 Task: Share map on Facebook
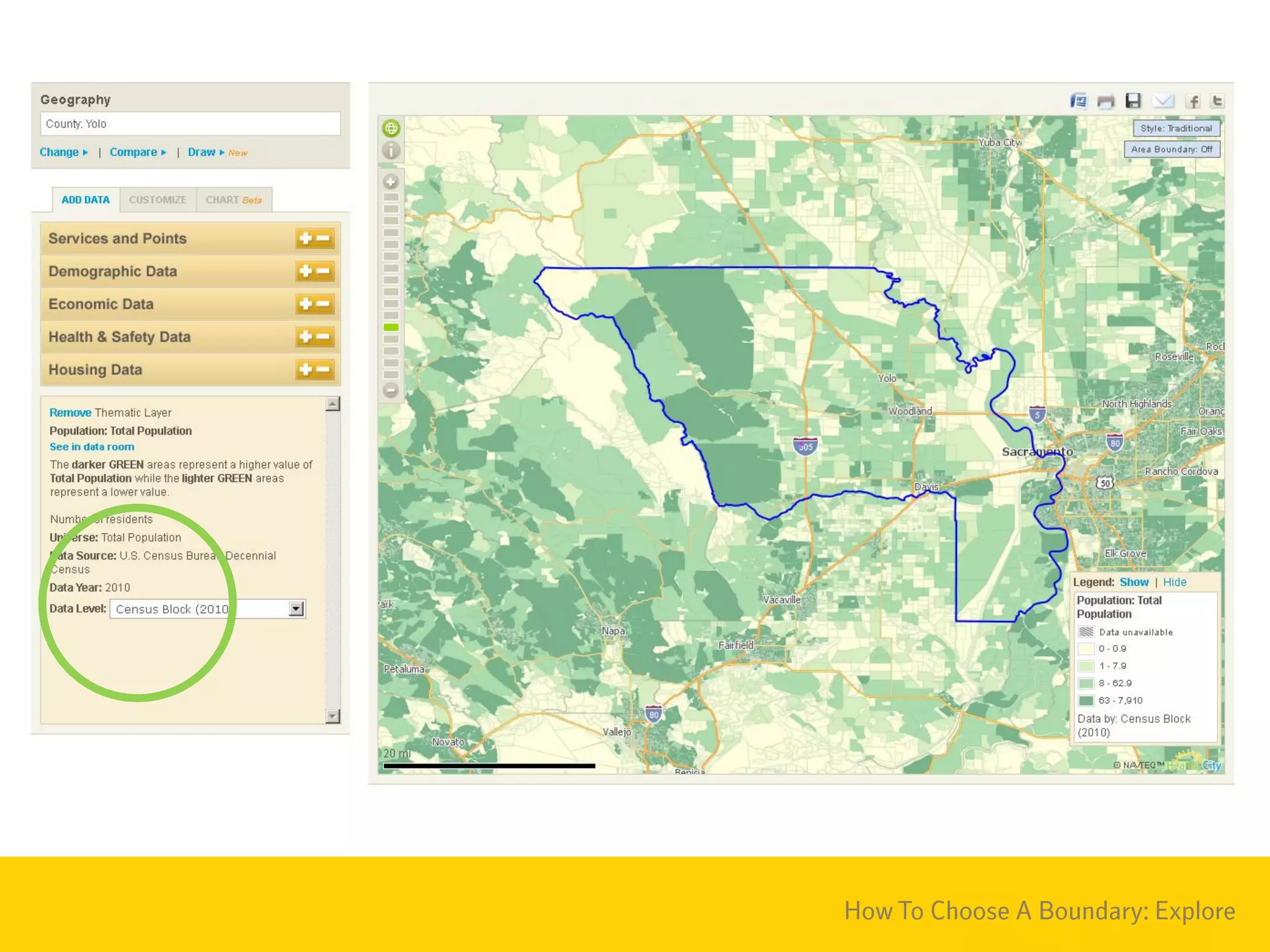[x=1192, y=101]
